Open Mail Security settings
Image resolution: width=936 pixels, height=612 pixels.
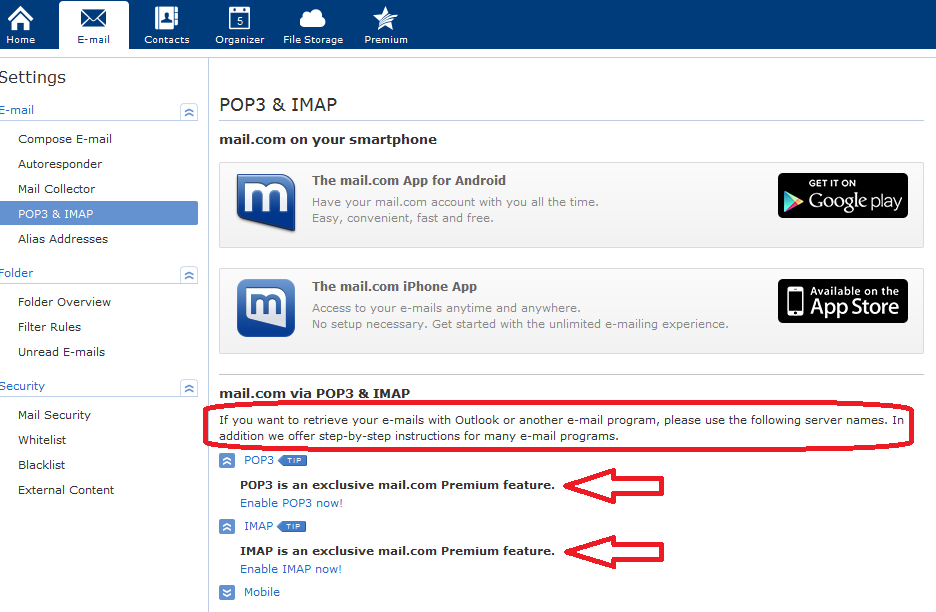click(54, 415)
